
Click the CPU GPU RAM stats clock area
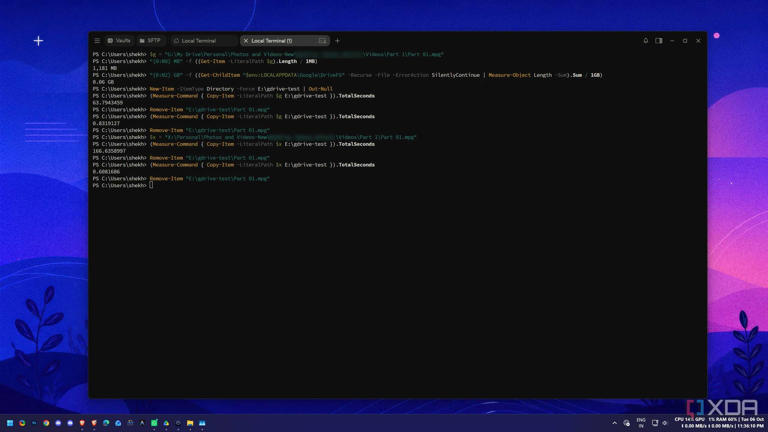click(x=719, y=423)
